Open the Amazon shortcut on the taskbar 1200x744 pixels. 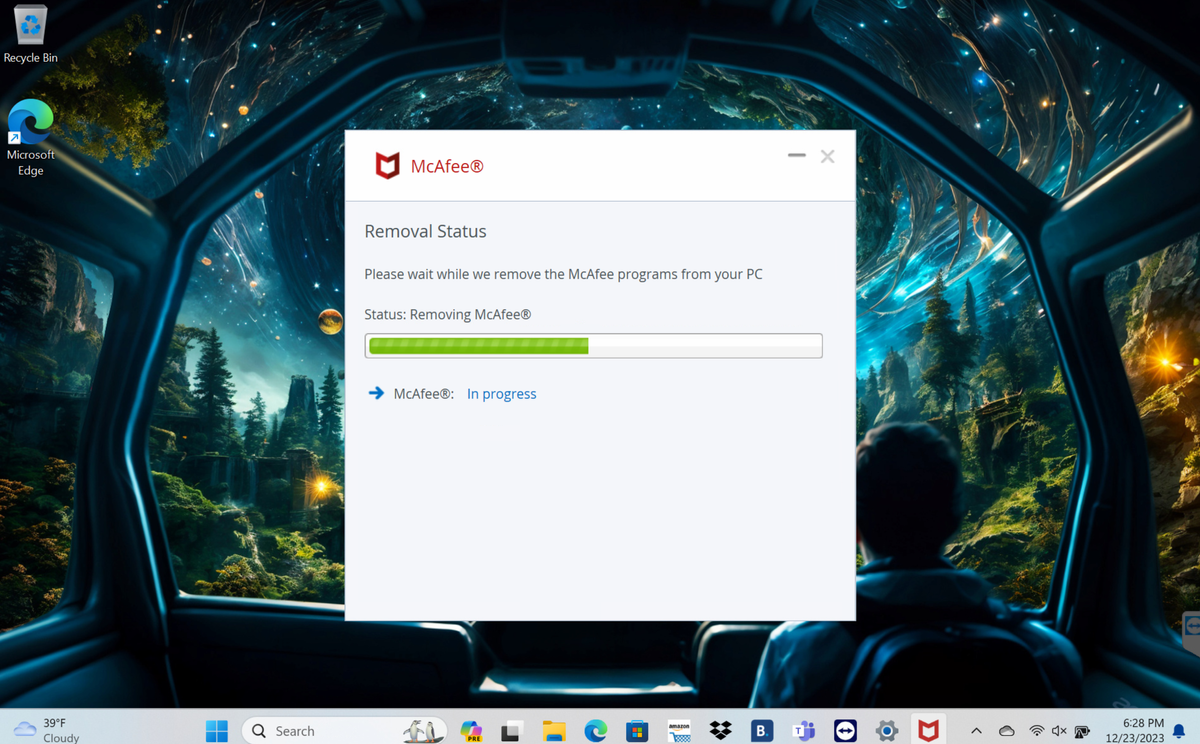point(679,730)
